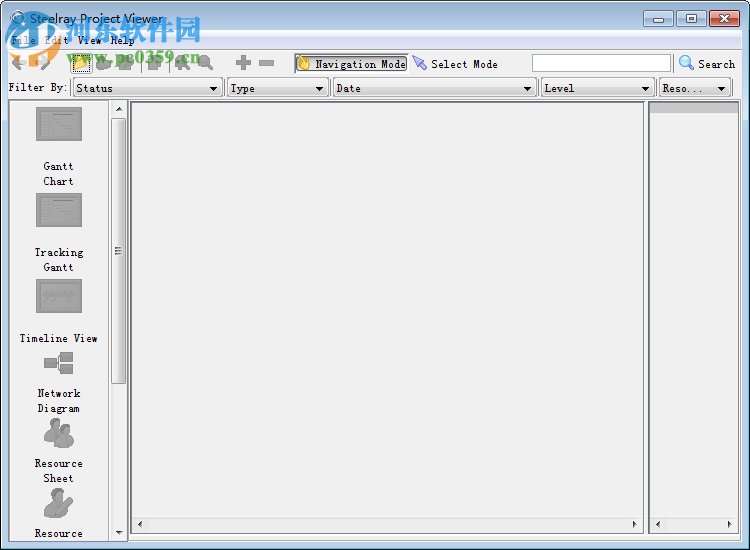The height and width of the screenshot is (550, 750).
Task: Open the Edit menu
Action: click(56, 40)
